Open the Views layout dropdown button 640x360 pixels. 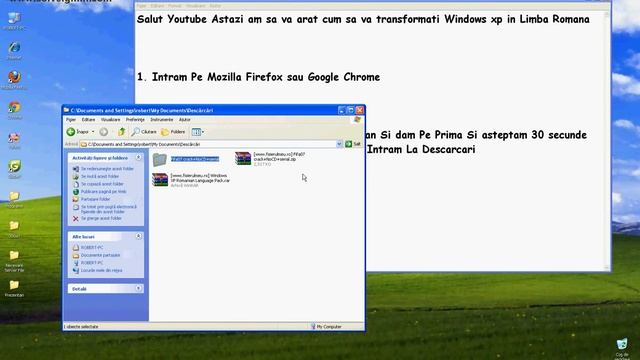click(198, 132)
